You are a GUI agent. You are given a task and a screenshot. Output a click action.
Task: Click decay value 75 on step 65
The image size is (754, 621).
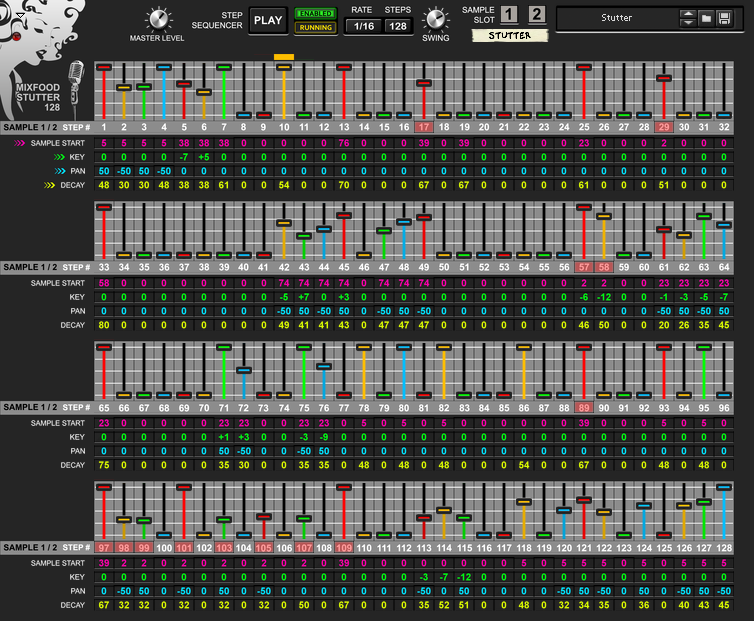104,465
